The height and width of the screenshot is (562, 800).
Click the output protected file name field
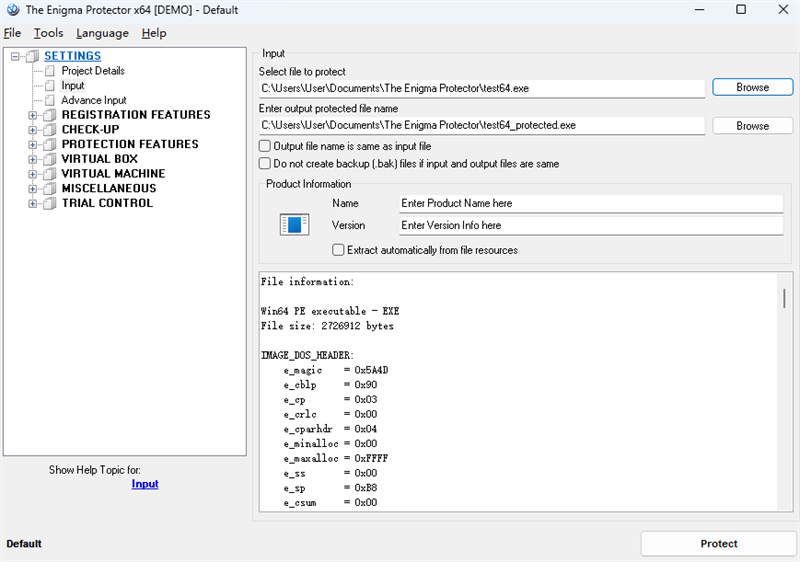pos(482,125)
